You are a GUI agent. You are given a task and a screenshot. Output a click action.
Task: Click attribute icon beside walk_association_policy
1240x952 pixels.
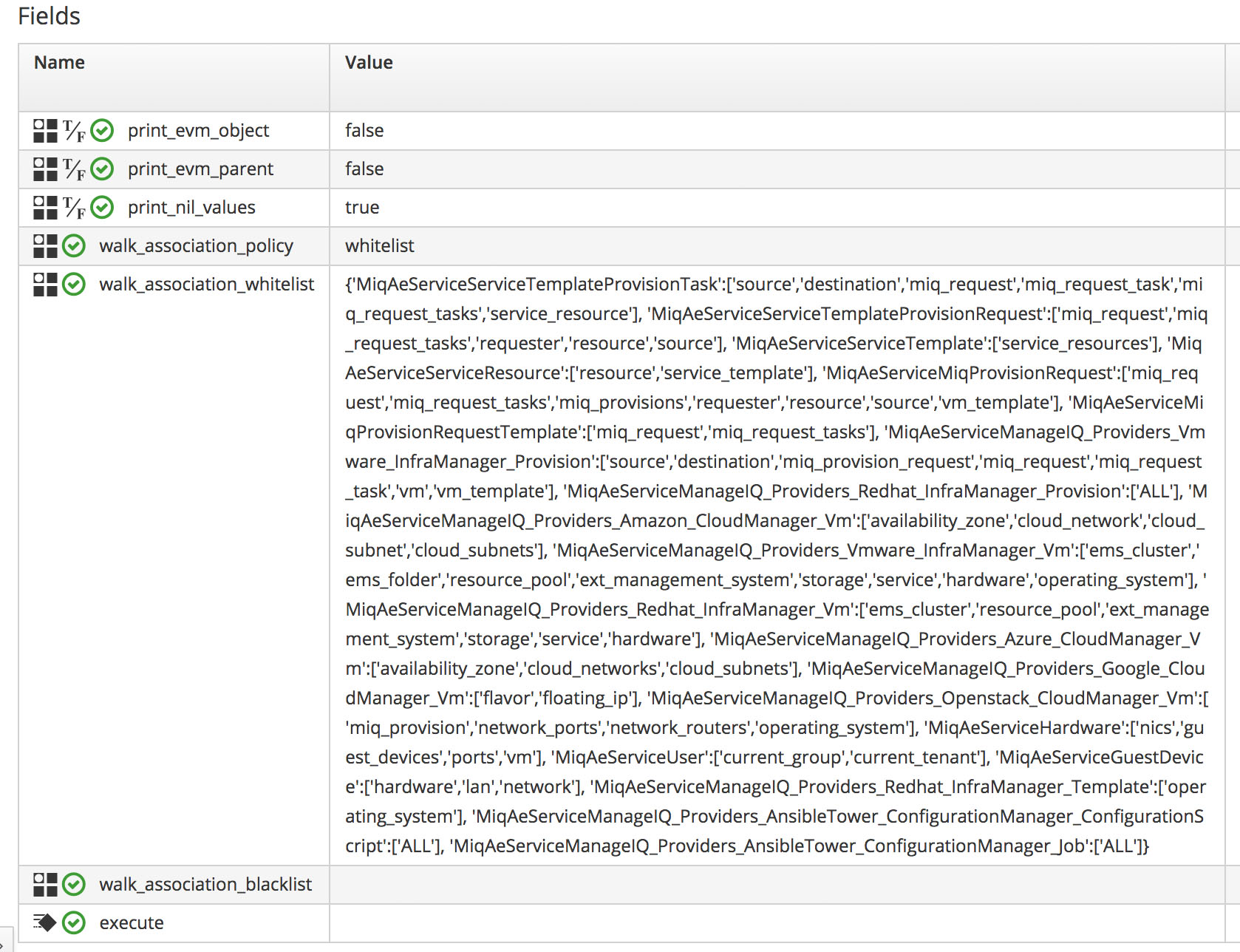pyautogui.click(x=45, y=246)
